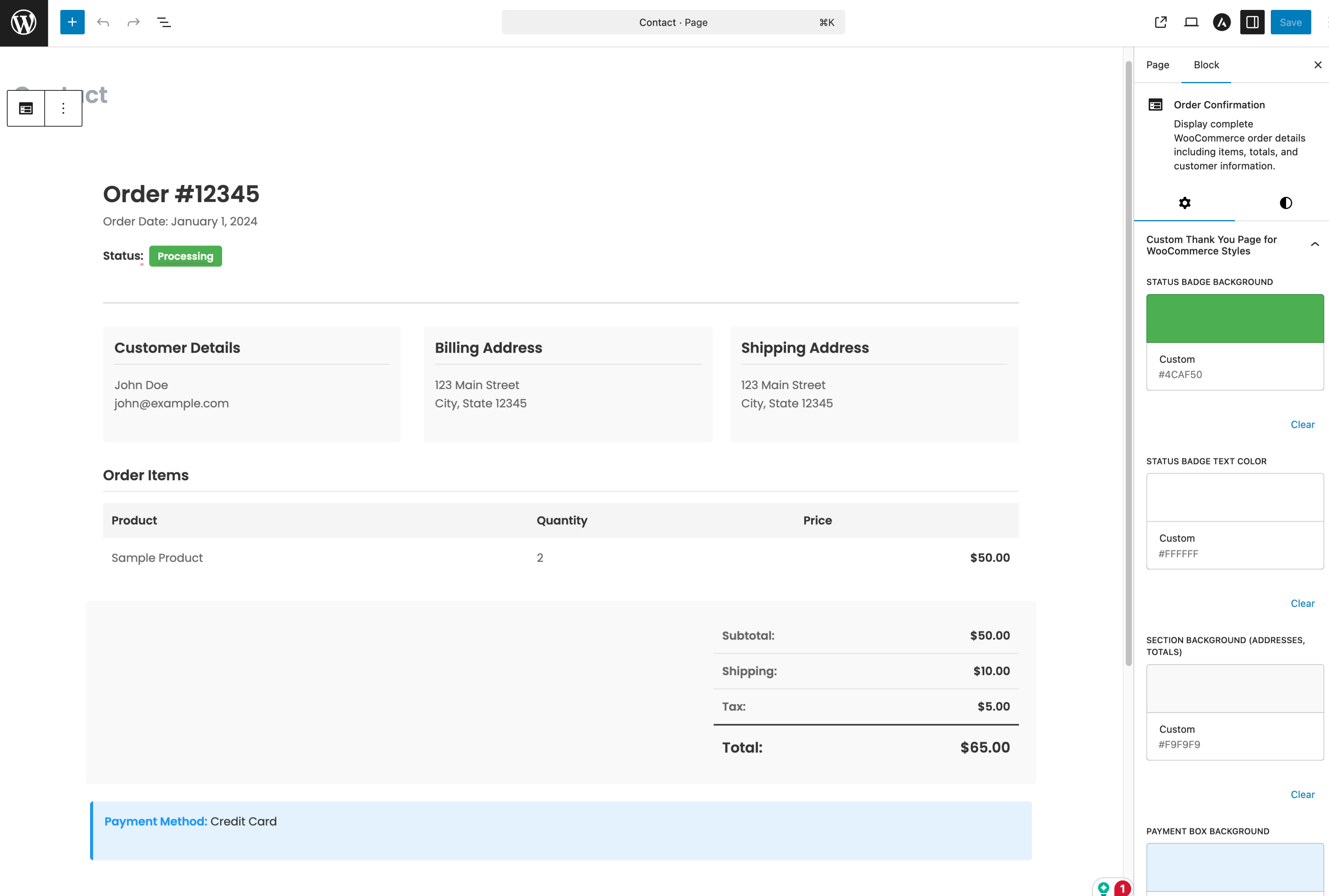Screen dimensions: 1329x896
Task: Open the block options three-dot menu
Action: [x=63, y=108]
